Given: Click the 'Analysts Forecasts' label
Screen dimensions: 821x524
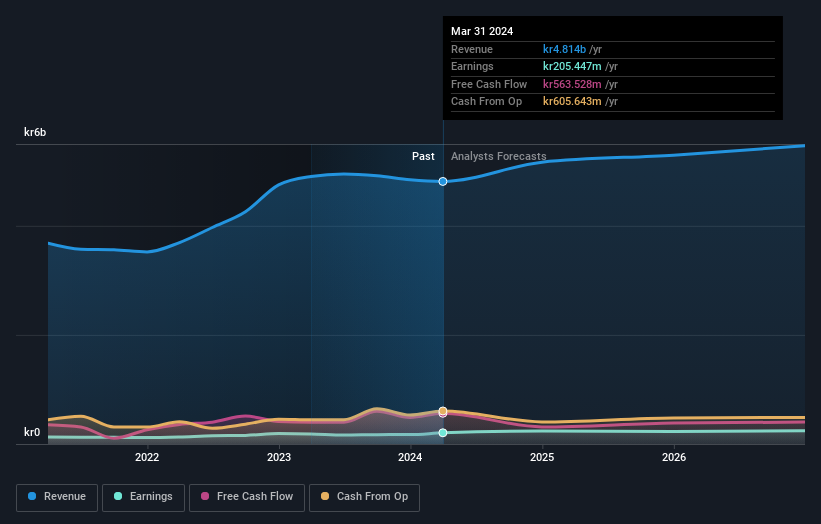Looking at the screenshot, I should (x=498, y=157).
